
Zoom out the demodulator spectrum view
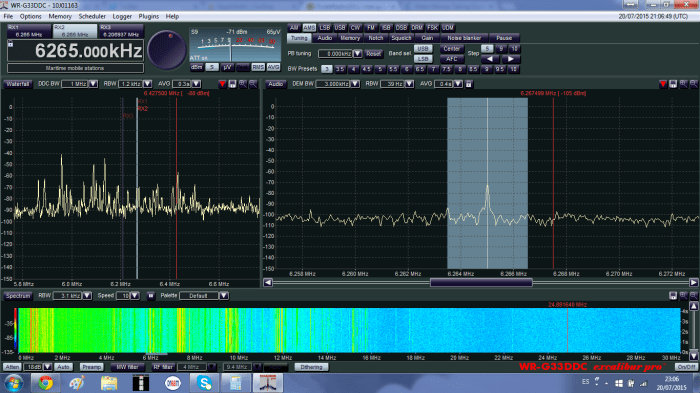point(694,84)
